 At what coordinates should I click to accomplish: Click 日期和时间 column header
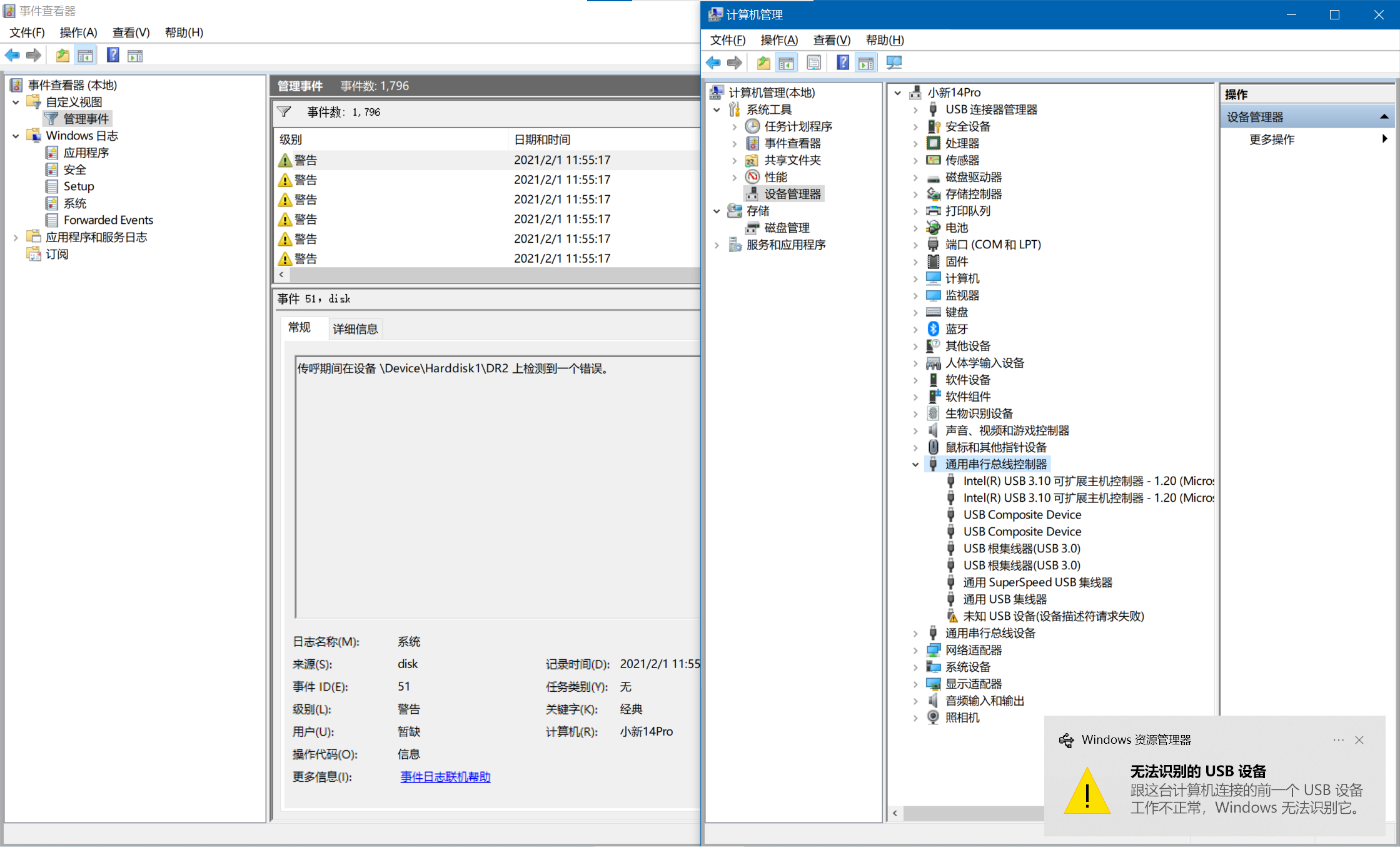[605, 139]
